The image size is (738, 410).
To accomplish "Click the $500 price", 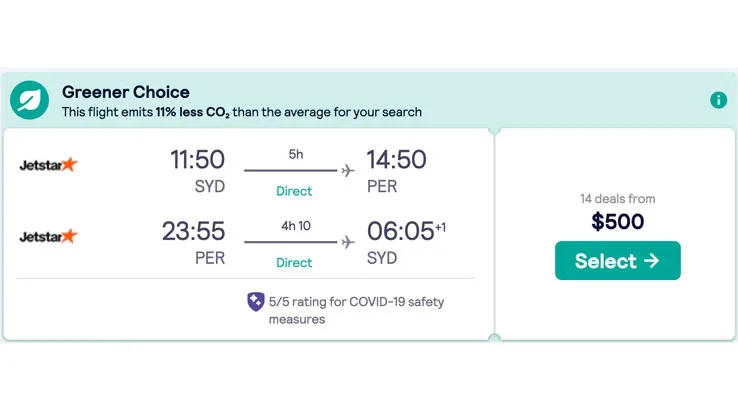I will pyautogui.click(x=617, y=222).
